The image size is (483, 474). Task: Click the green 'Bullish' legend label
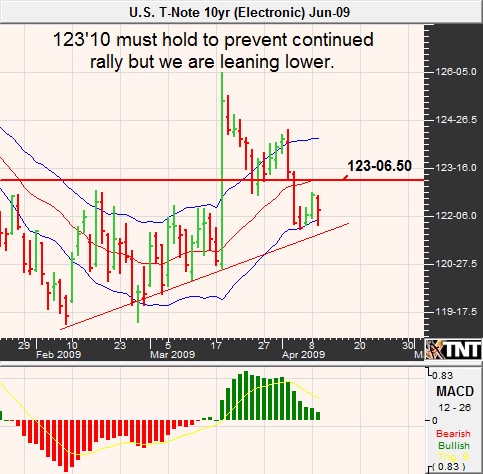454,445
